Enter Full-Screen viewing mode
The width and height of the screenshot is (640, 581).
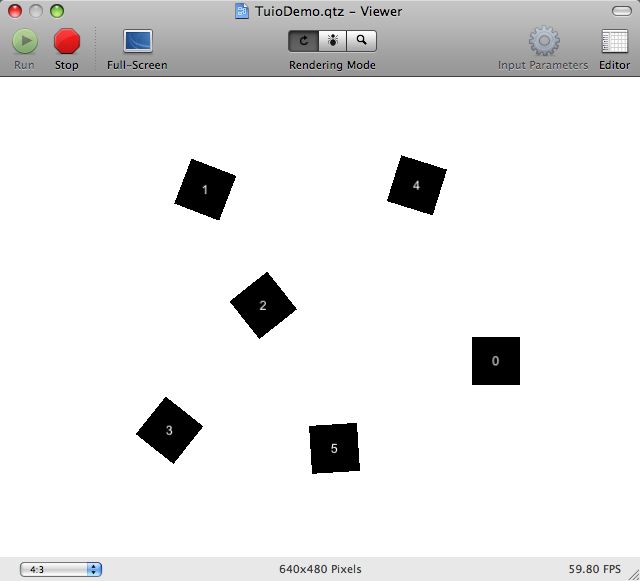[x=137, y=42]
